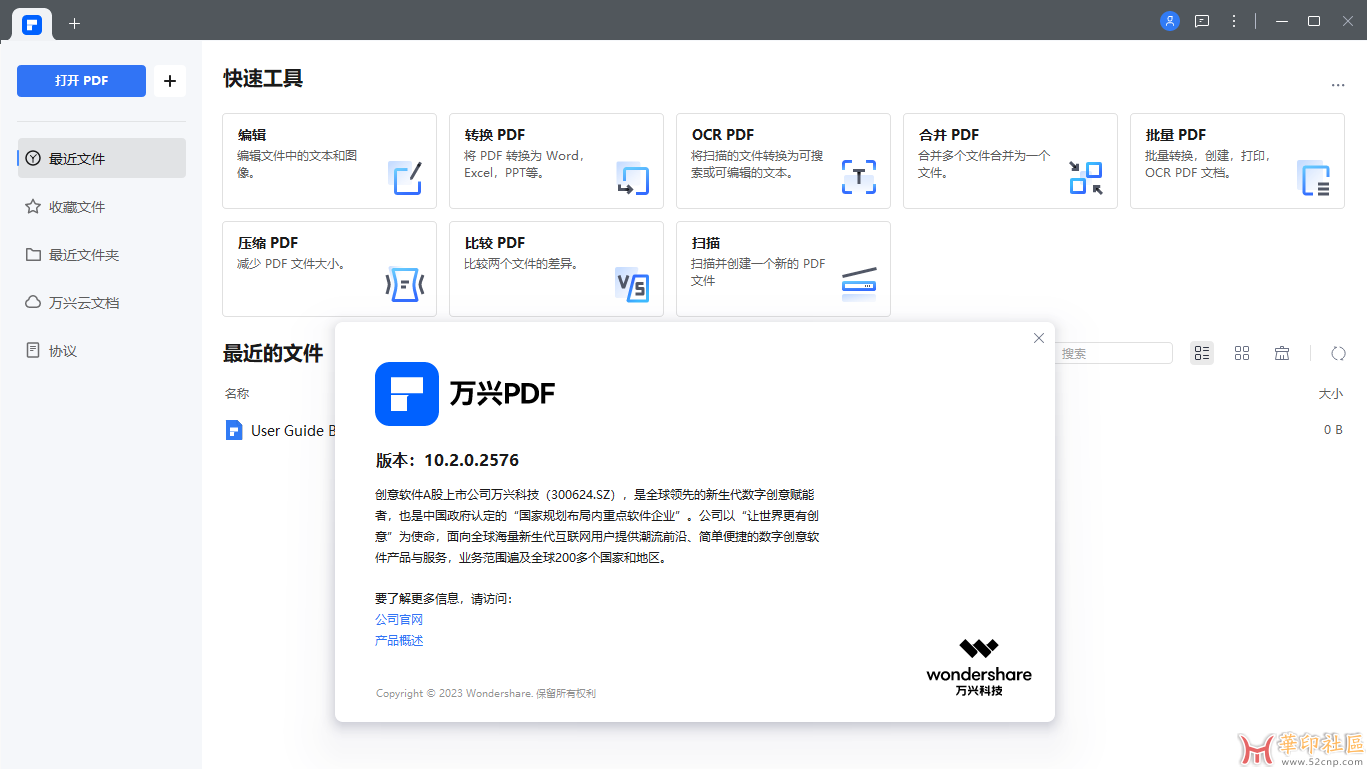Click the OCR text-scan icon
The image size is (1367, 769).
[859, 177]
